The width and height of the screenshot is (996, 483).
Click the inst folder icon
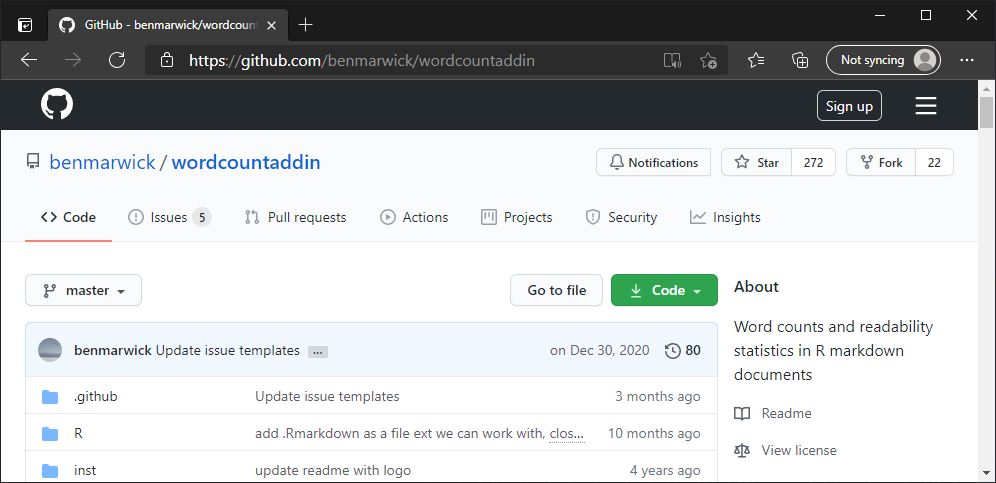(x=50, y=471)
